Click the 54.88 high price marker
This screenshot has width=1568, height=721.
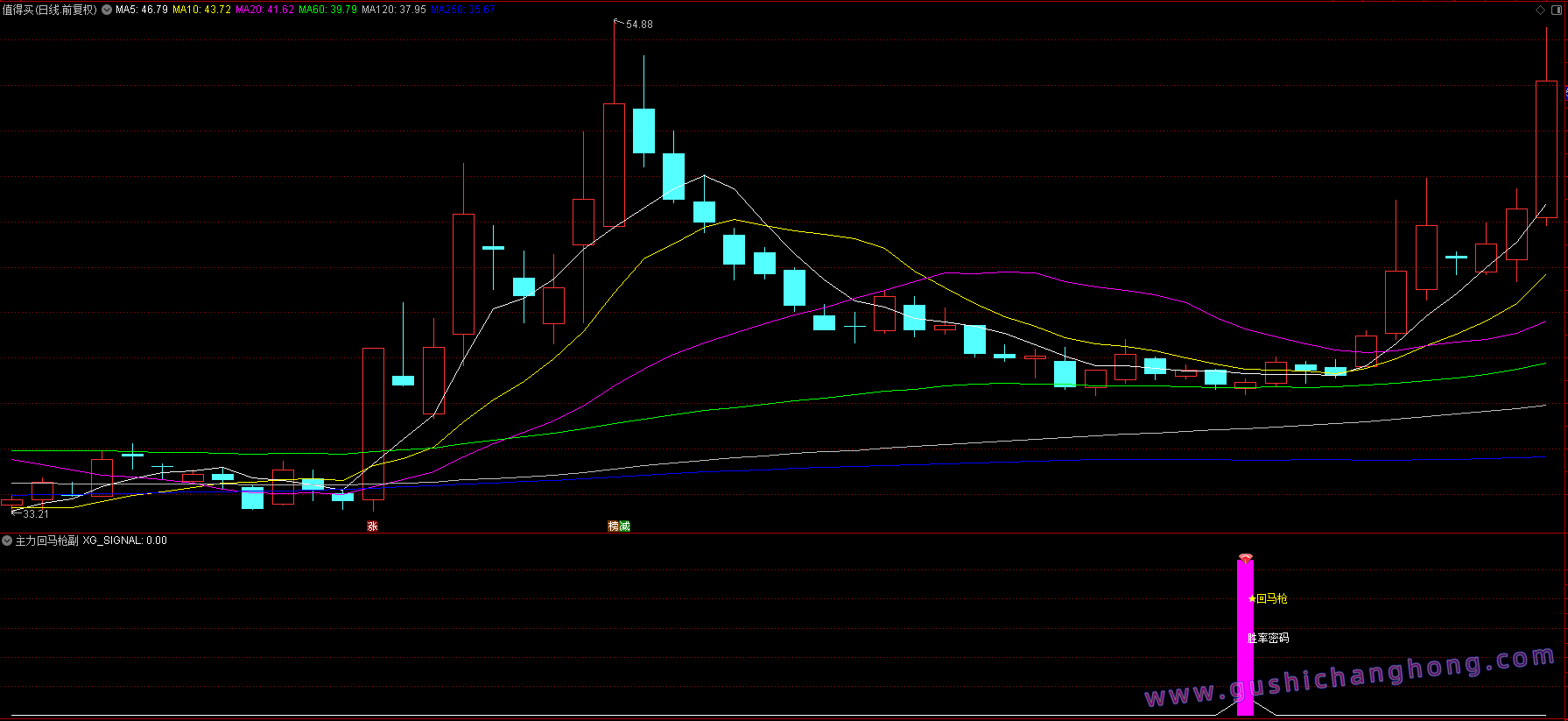[x=638, y=25]
